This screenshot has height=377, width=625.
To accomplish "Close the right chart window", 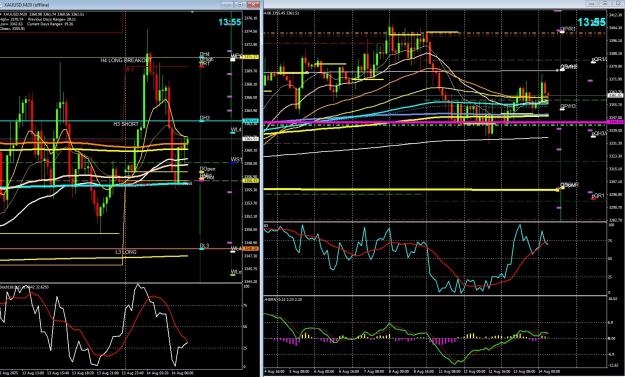I will [618, 4].
